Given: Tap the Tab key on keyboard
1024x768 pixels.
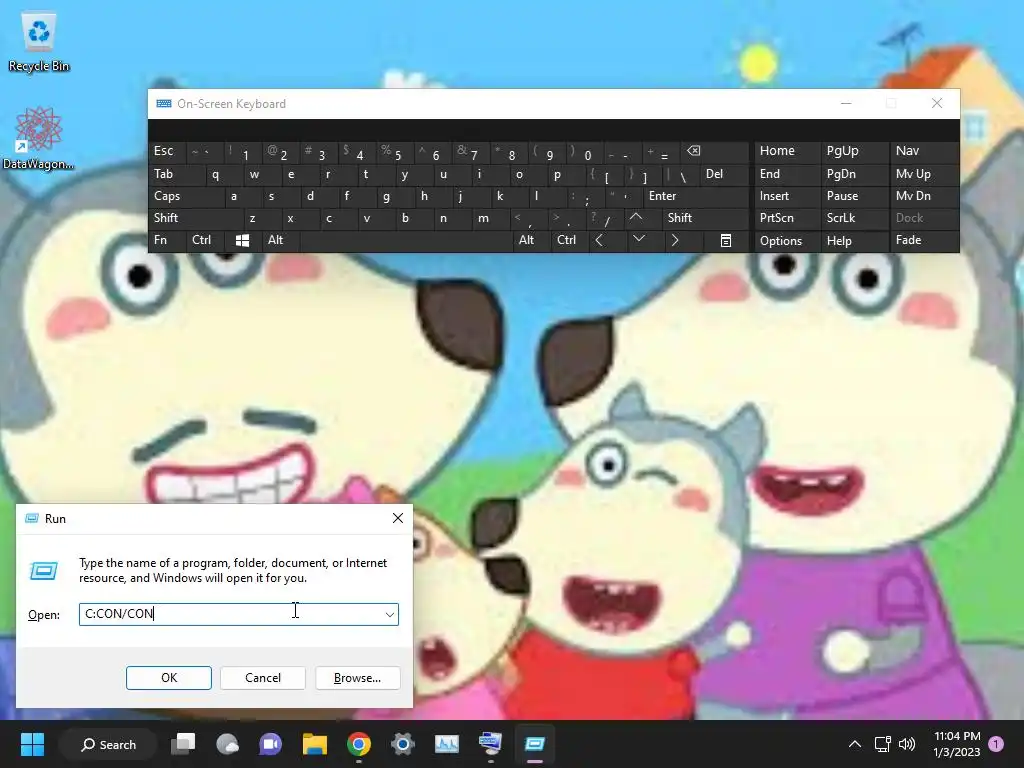Looking at the screenshot, I should 177,174.
